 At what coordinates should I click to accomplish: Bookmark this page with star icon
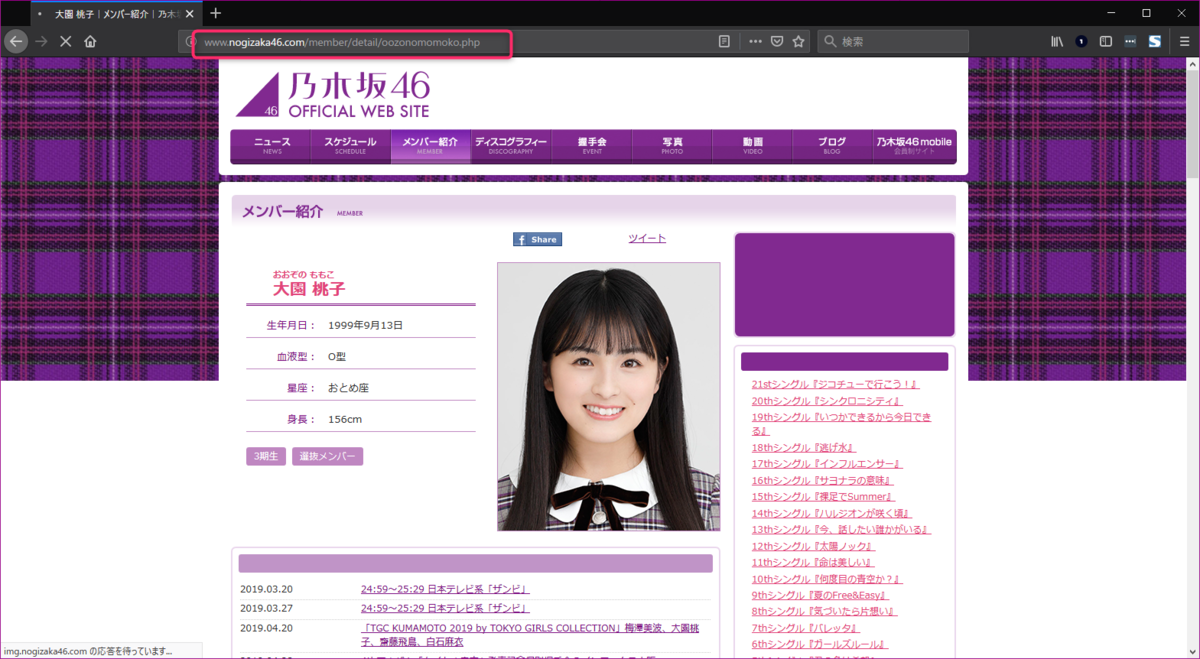(x=798, y=42)
